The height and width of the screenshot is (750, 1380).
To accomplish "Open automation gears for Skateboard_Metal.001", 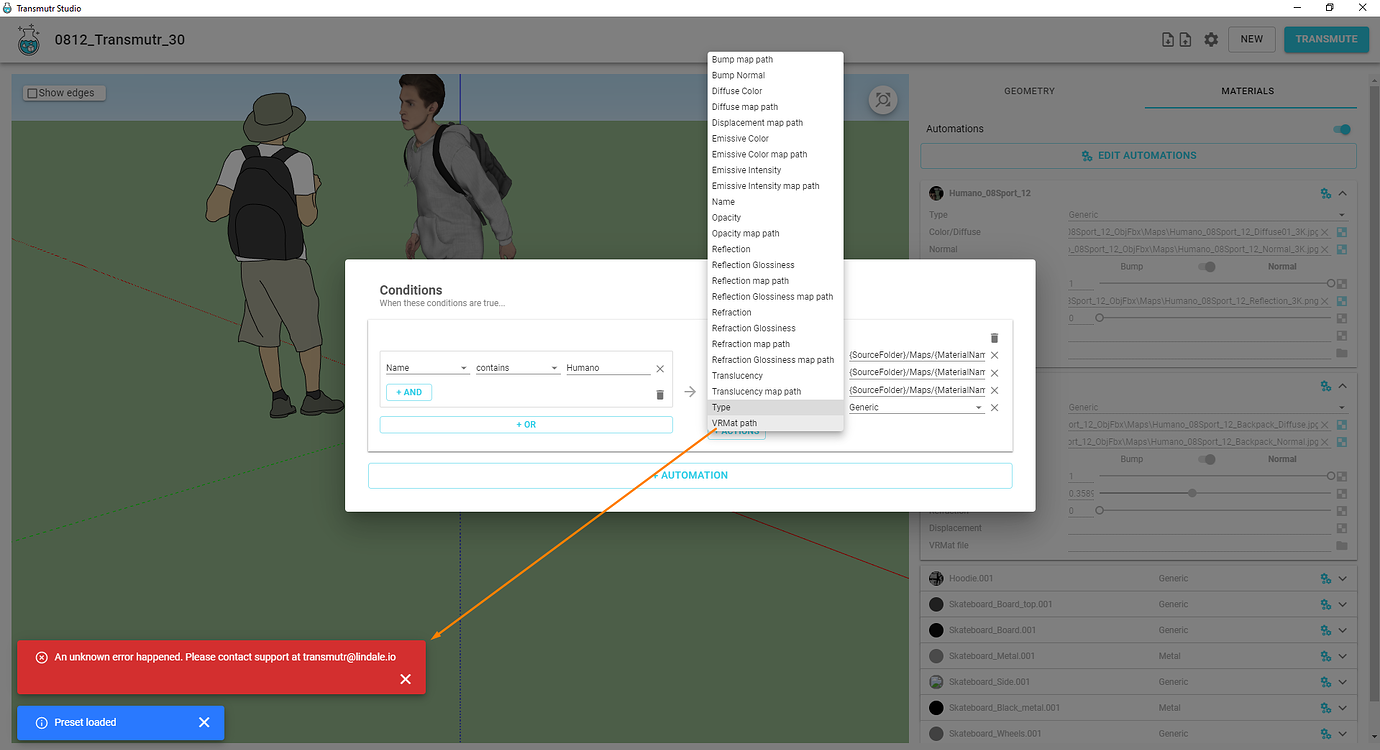I will pos(1326,656).
